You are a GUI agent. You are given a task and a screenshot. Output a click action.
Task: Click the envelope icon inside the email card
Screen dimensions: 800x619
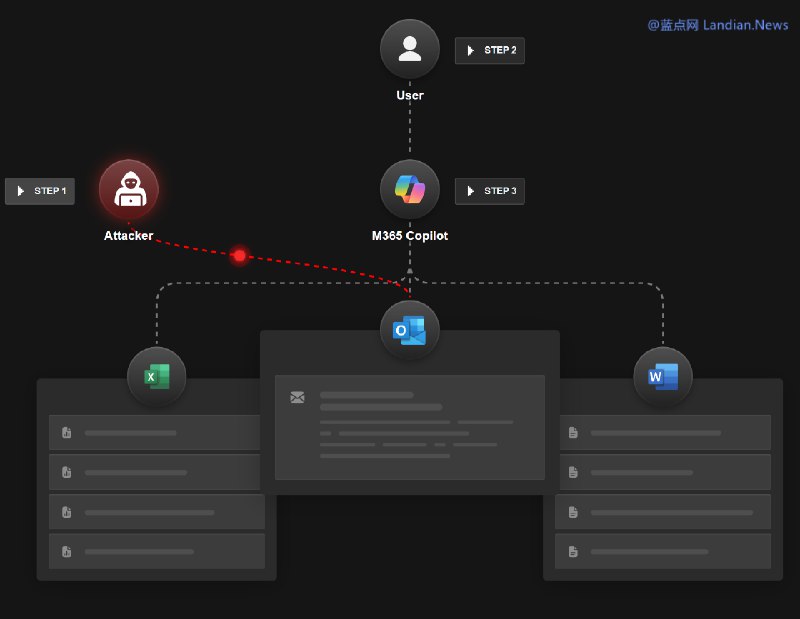click(x=297, y=397)
